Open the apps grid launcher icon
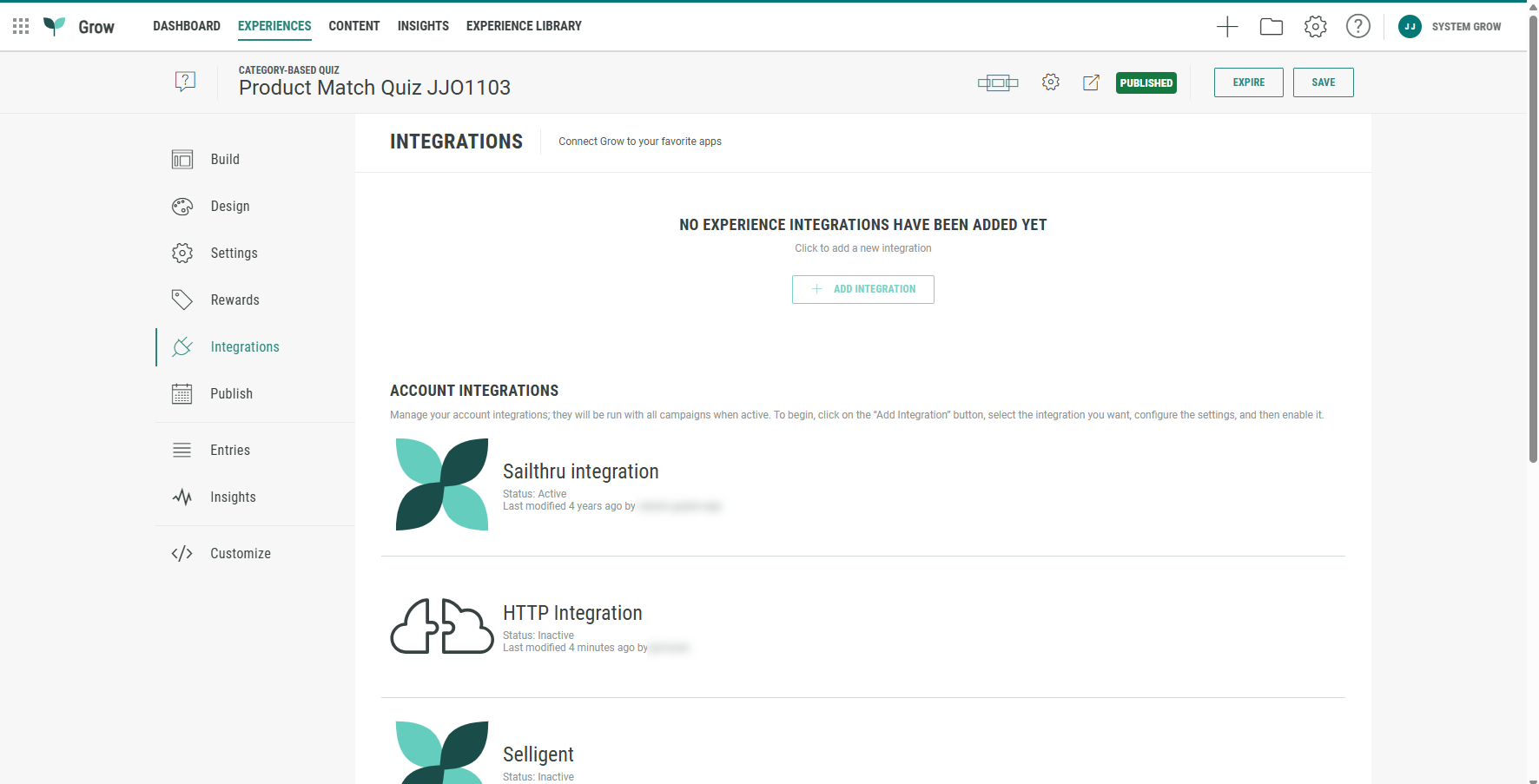The image size is (1539, 784). [21, 26]
